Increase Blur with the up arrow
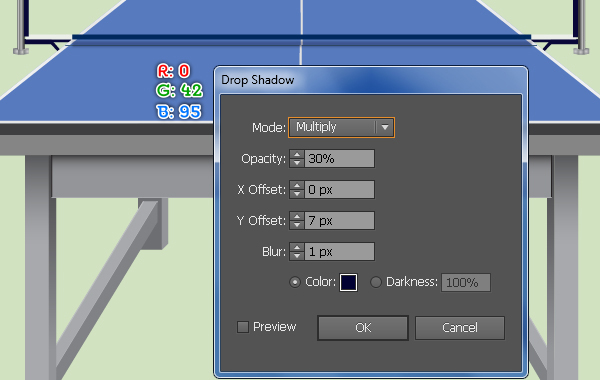The width and height of the screenshot is (600, 380). pos(297,247)
